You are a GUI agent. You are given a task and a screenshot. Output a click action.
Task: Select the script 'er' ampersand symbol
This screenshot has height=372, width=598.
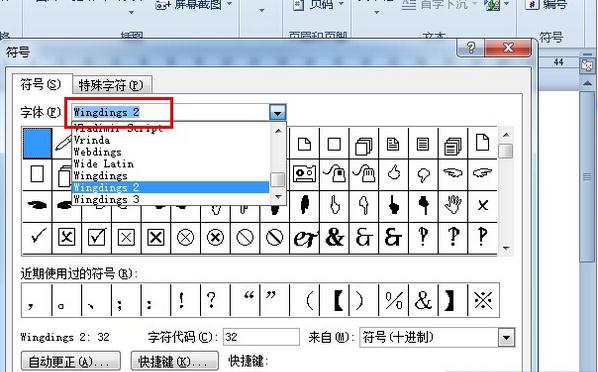304,238
